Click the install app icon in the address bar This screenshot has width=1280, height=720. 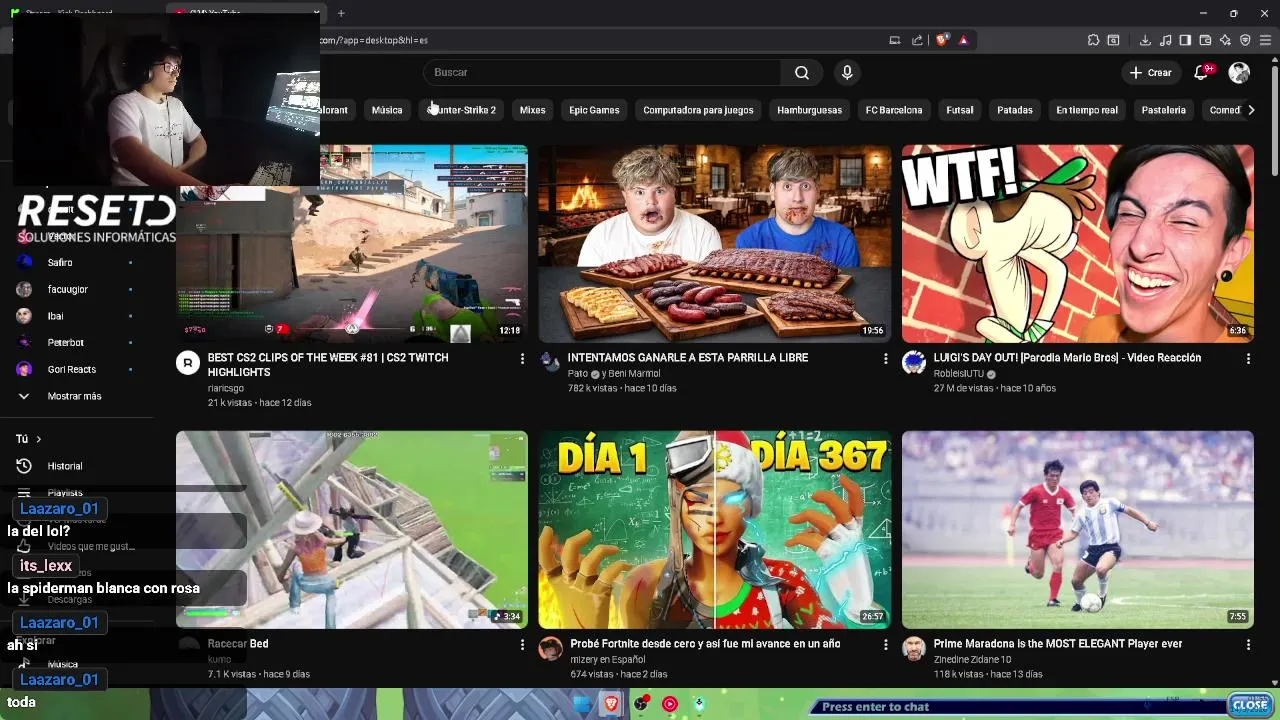coord(895,40)
